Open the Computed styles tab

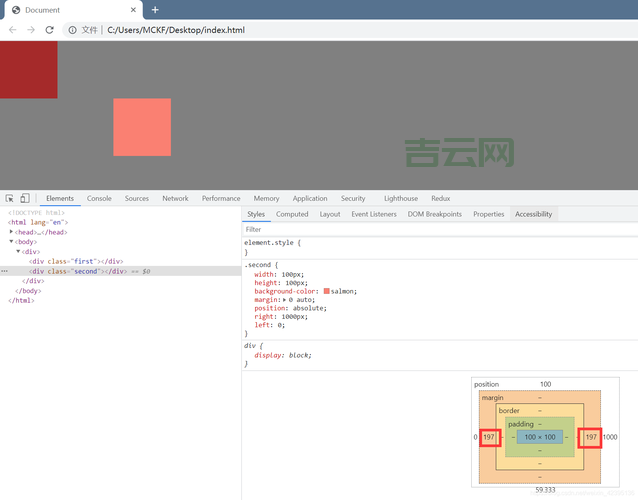[x=292, y=214]
